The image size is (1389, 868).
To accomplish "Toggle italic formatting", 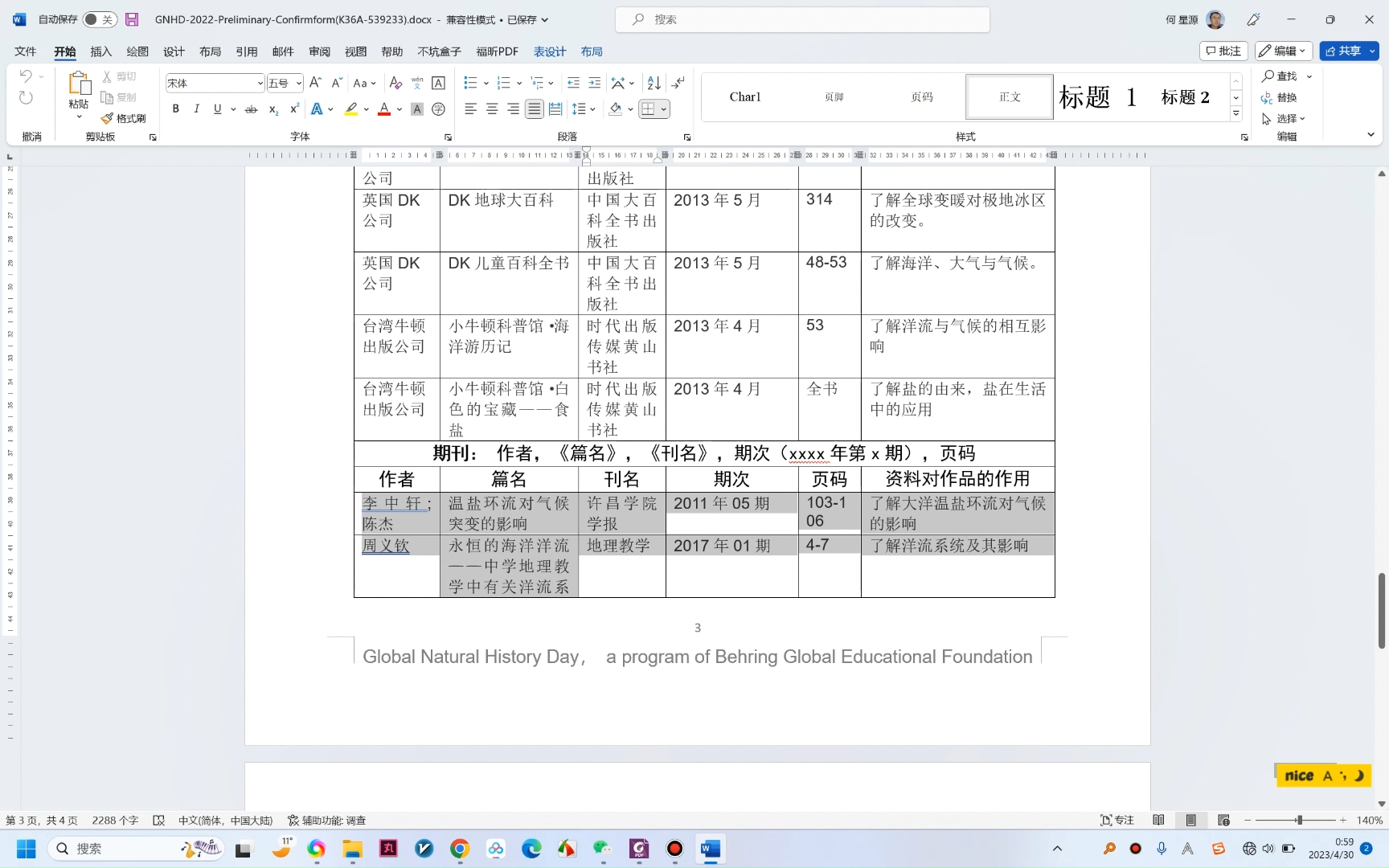I will click(196, 108).
